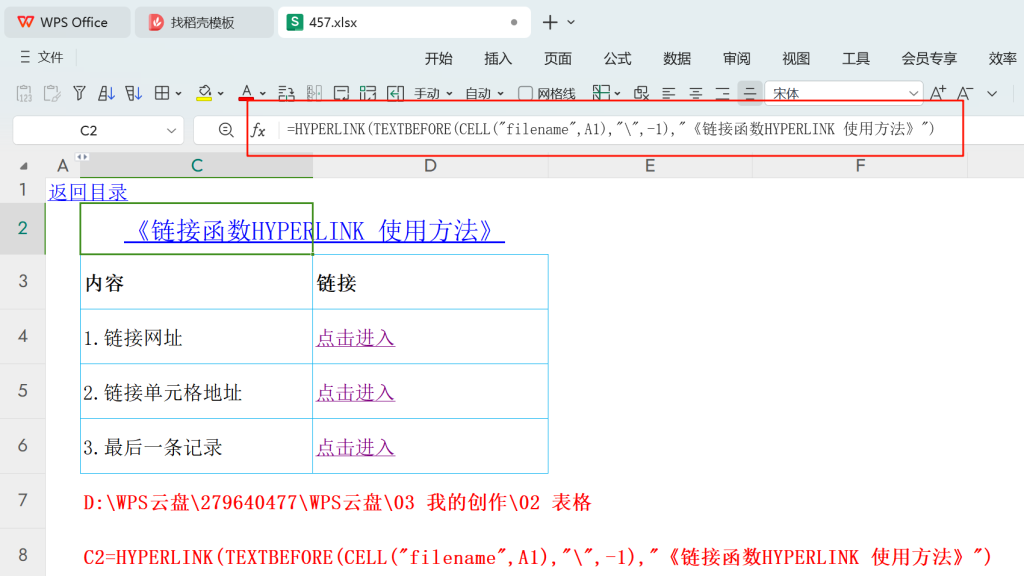Switch to the 数据 ribbon tab
Image resolution: width=1024 pixels, height=576 pixels.
677,59
